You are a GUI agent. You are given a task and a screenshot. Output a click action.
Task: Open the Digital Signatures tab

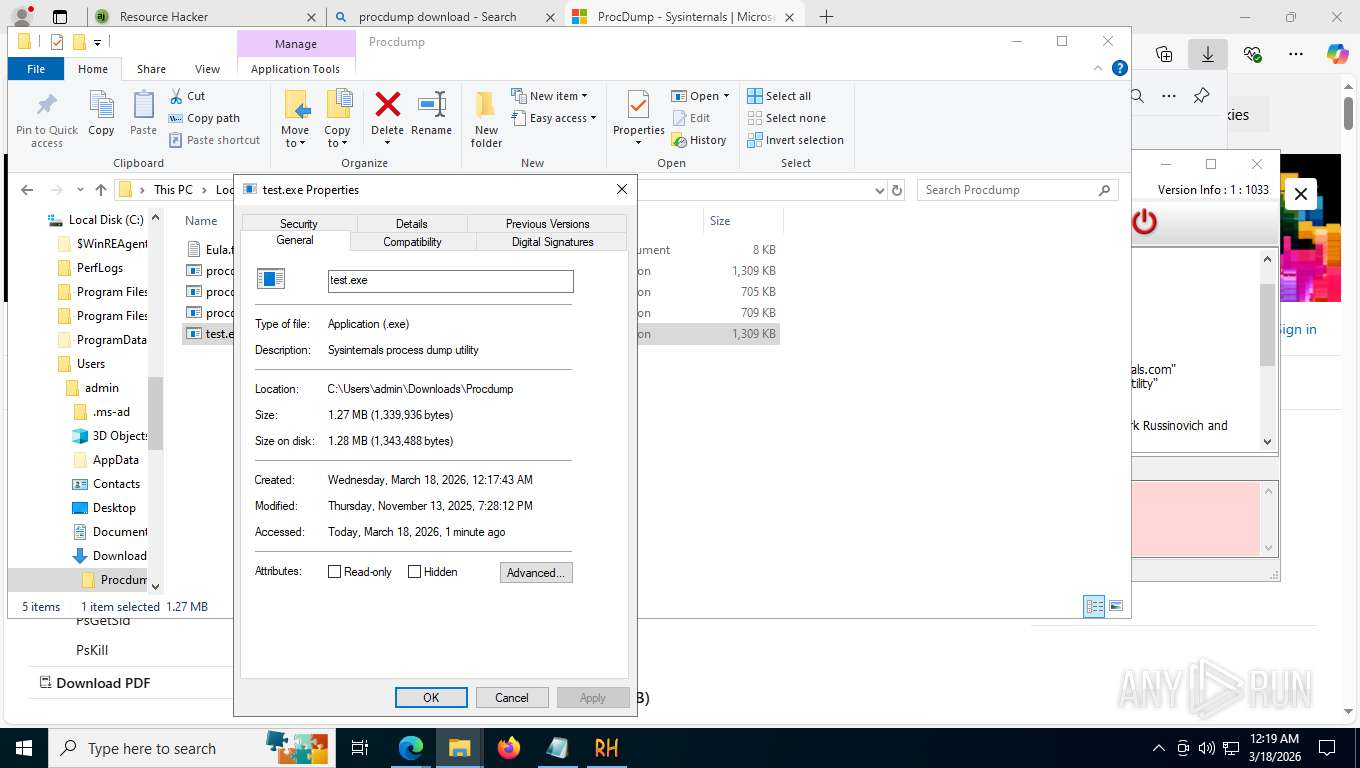click(552, 242)
